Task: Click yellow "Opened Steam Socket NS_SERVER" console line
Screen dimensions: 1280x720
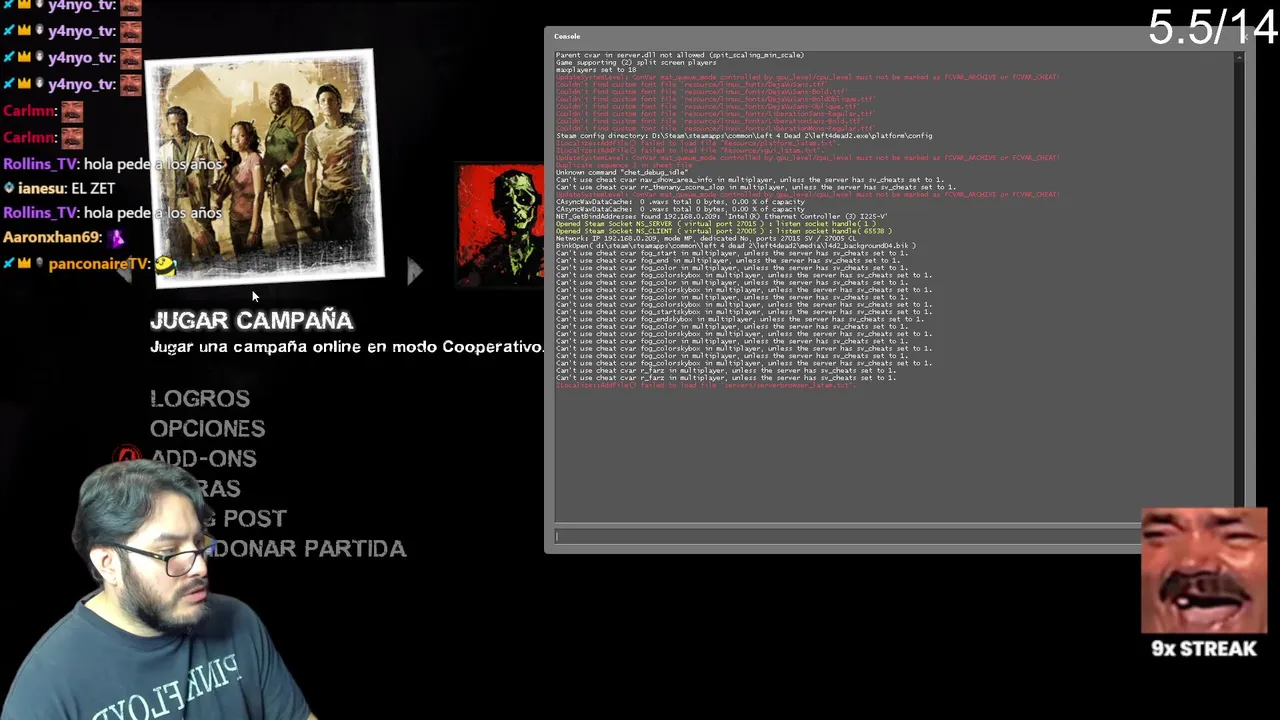Action: [716, 224]
